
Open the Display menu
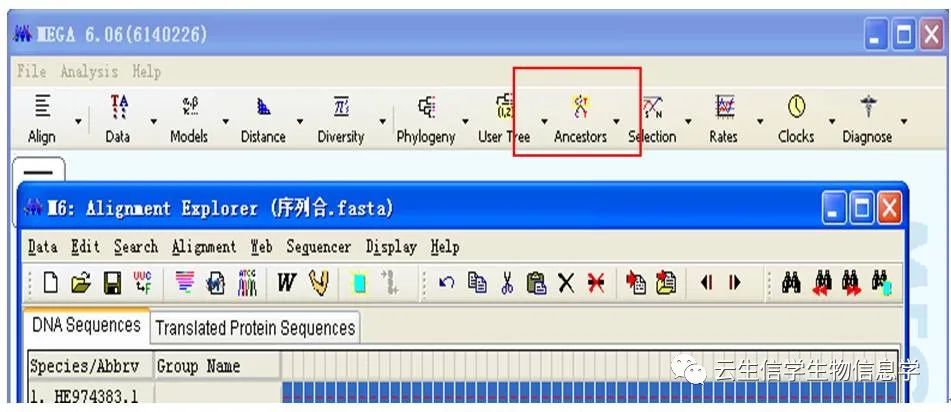click(391, 247)
